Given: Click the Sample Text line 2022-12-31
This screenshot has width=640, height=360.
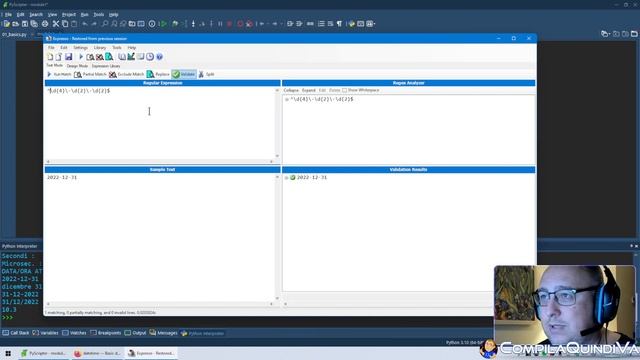Looking at the screenshot, I should (62, 178).
